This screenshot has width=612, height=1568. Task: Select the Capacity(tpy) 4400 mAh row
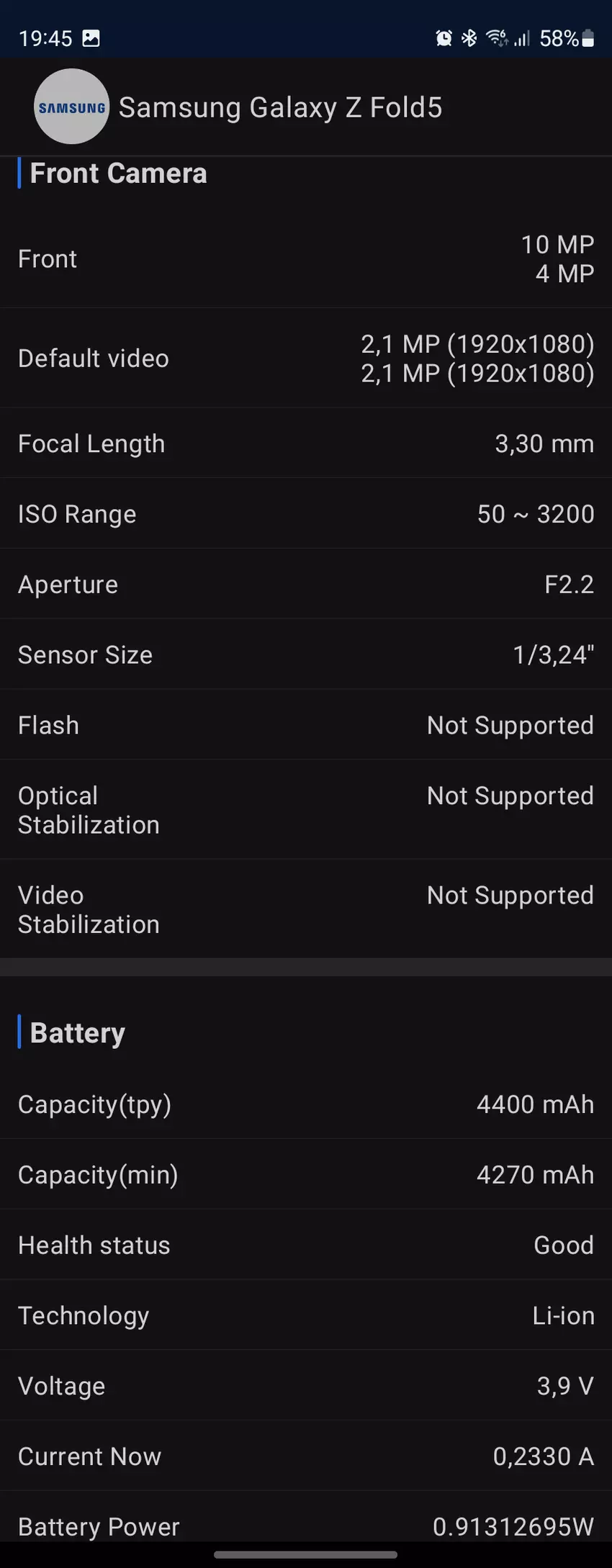[306, 1104]
